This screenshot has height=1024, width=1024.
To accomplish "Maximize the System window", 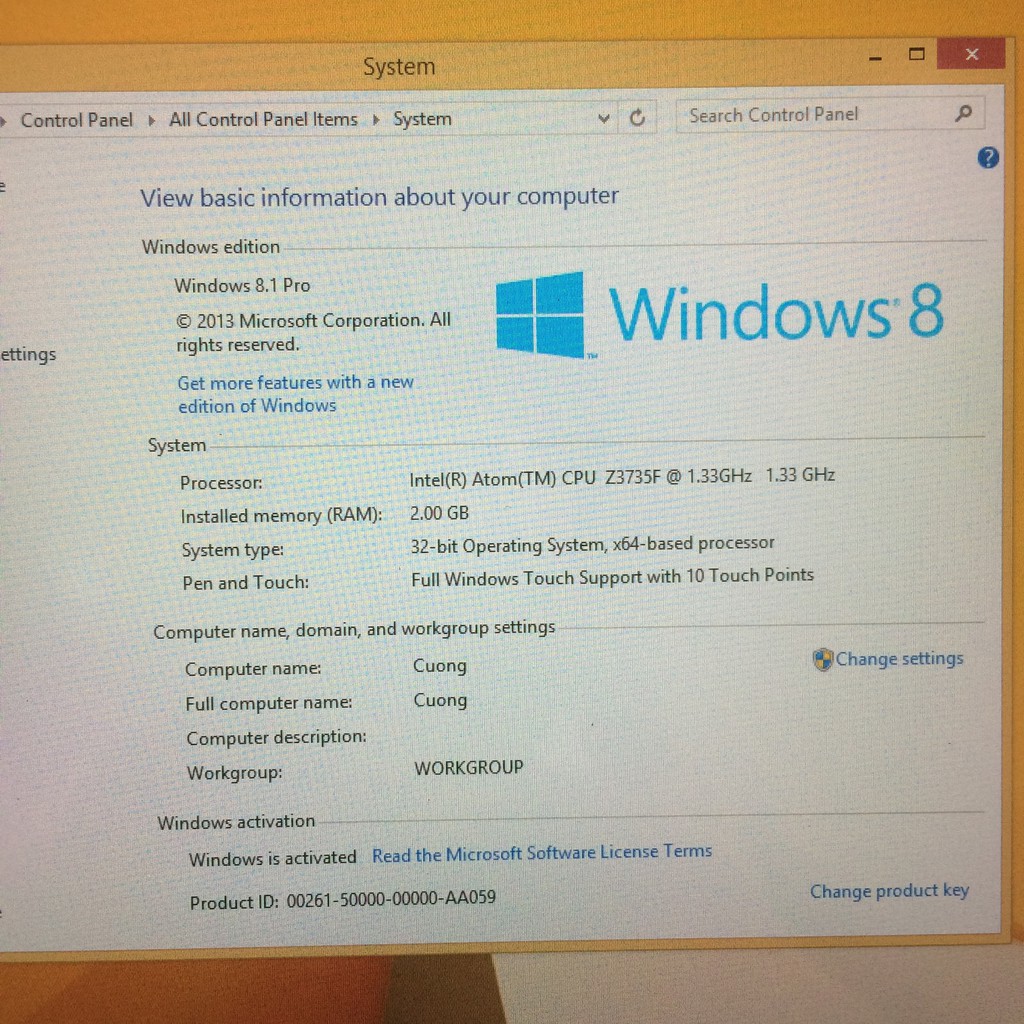I will click(916, 55).
